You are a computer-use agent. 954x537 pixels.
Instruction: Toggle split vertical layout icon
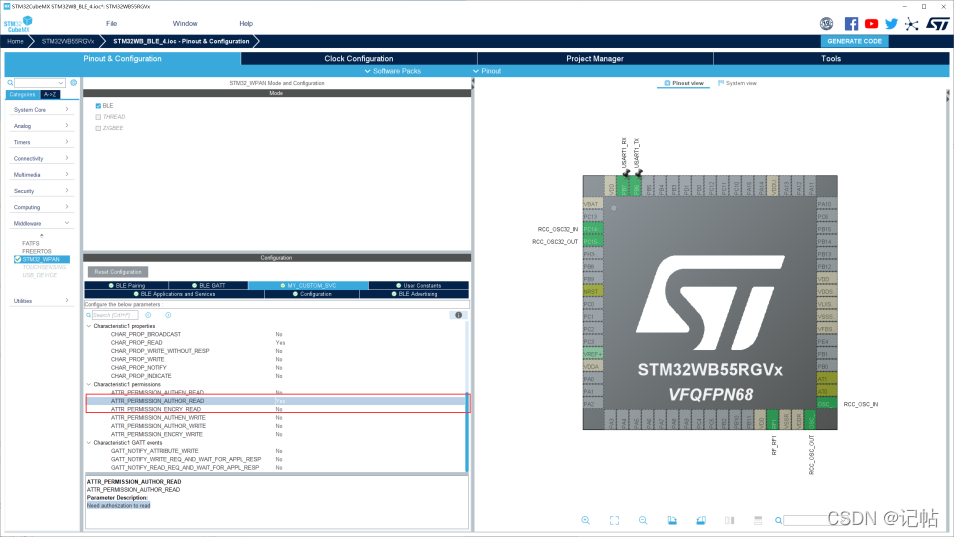click(x=729, y=521)
